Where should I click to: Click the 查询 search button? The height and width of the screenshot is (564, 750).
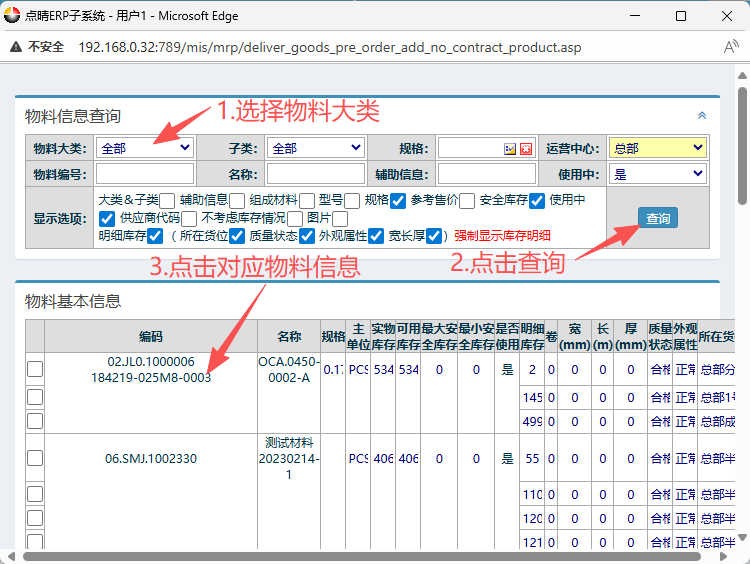pos(657,217)
